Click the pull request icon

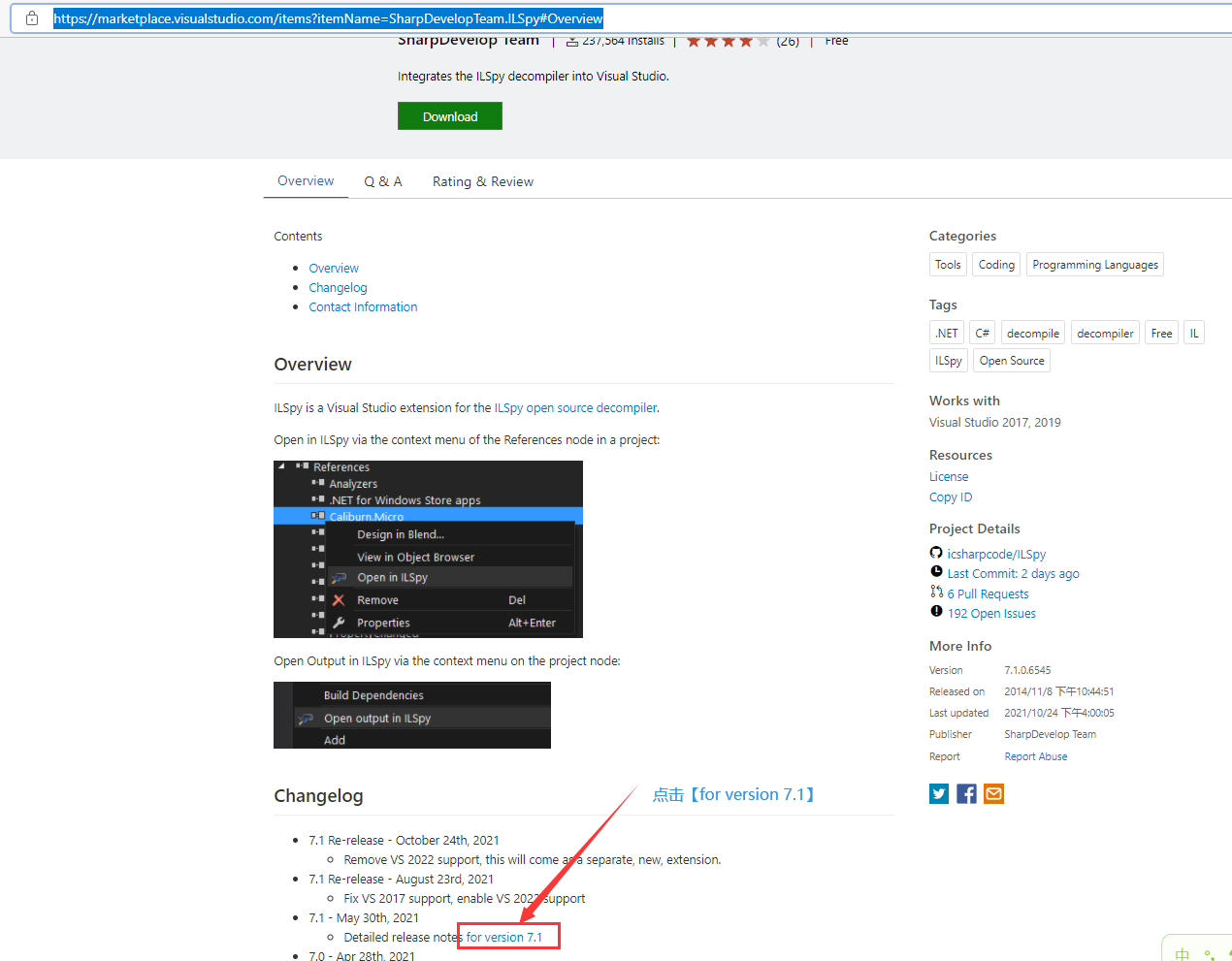[936, 592]
